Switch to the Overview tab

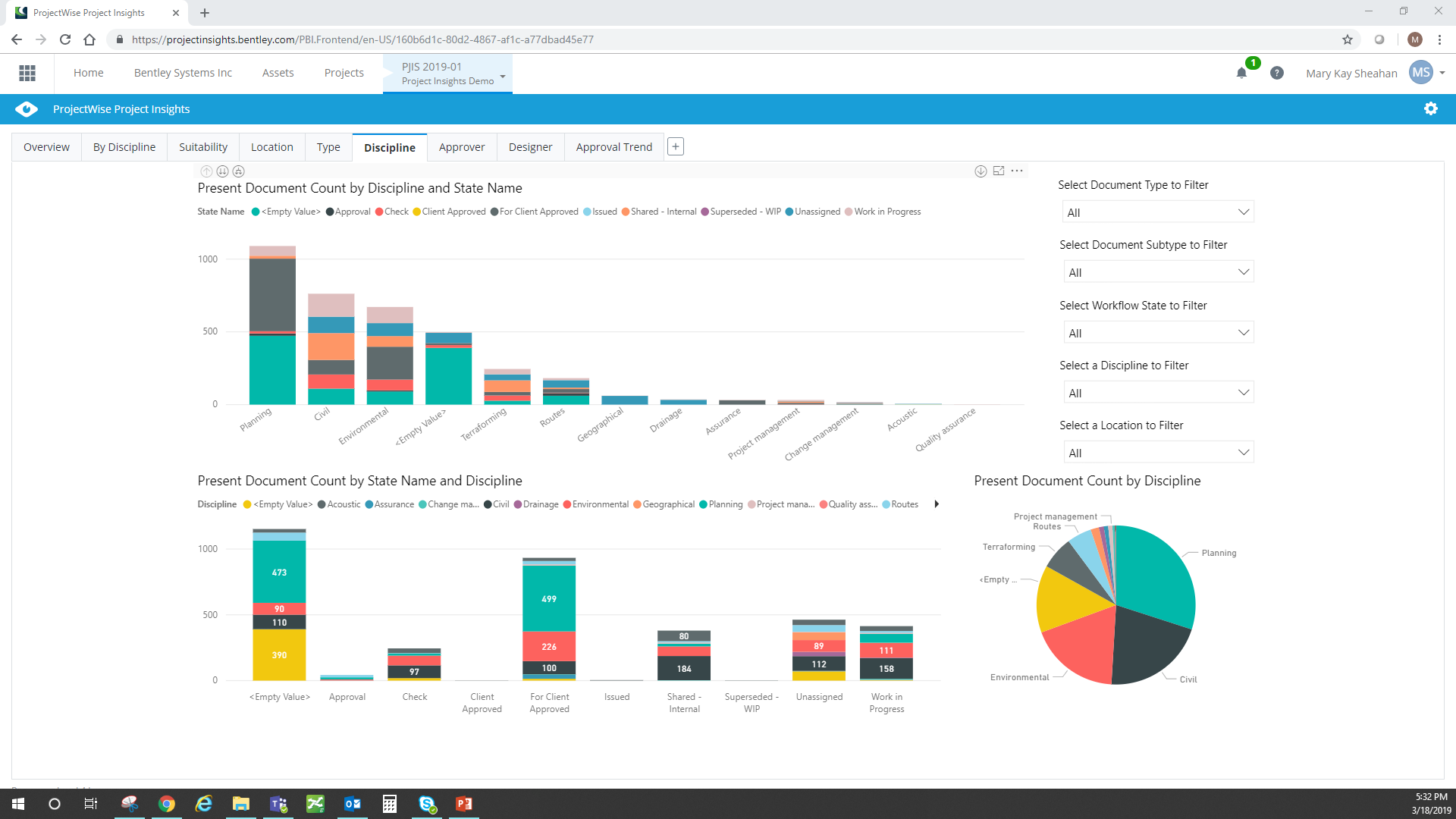(x=46, y=147)
